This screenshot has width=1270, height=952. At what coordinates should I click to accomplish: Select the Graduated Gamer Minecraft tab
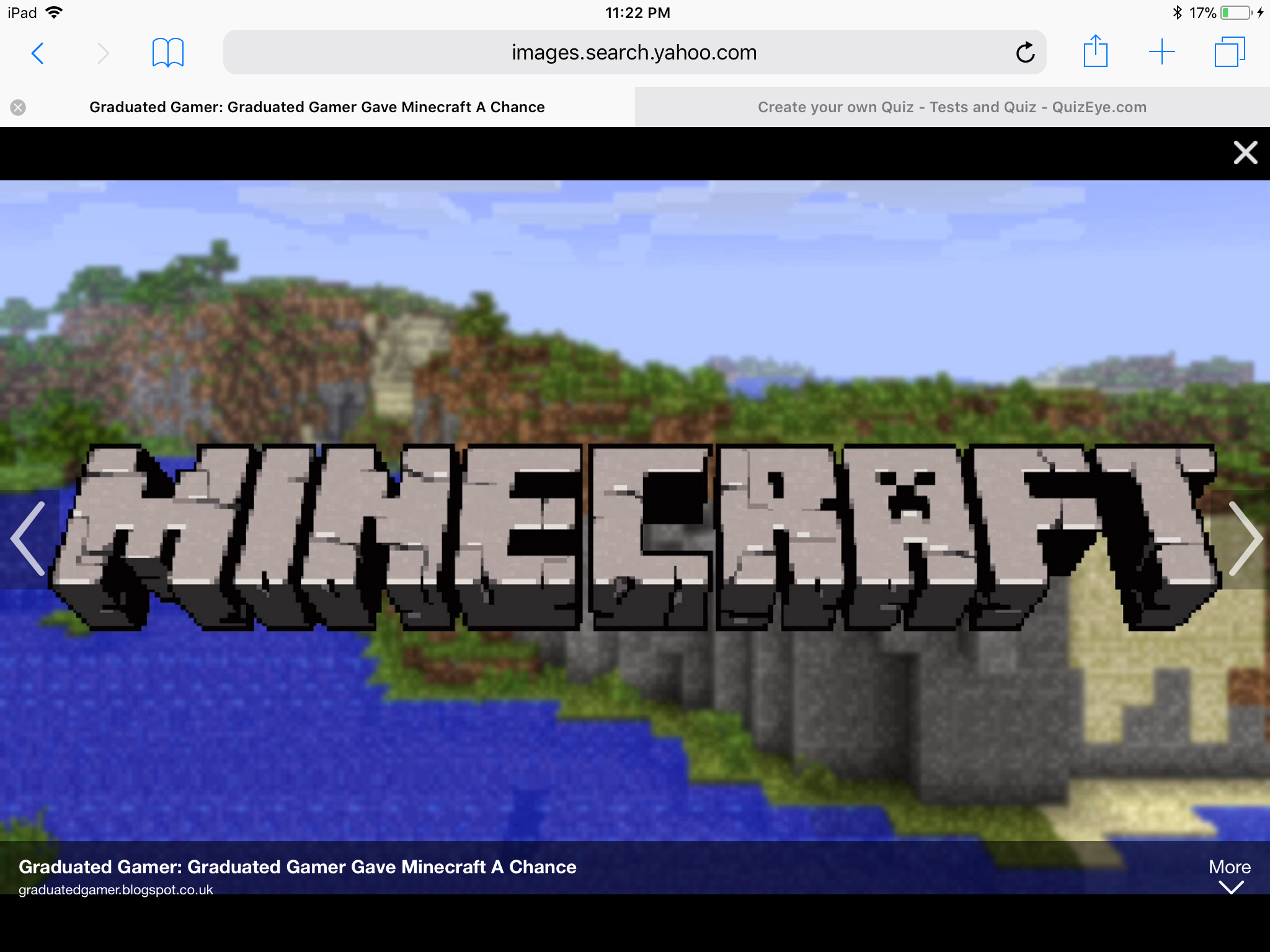[317, 107]
